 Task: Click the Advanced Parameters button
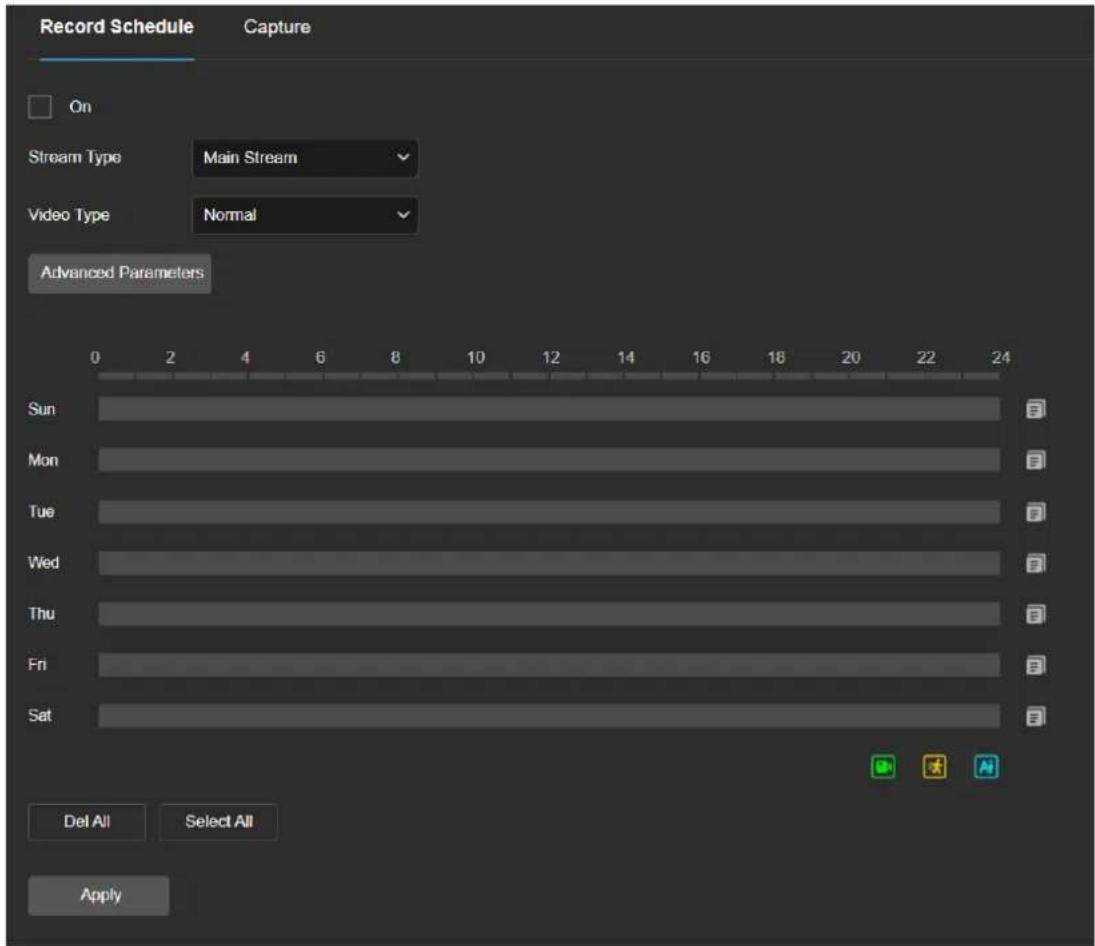[x=119, y=273]
